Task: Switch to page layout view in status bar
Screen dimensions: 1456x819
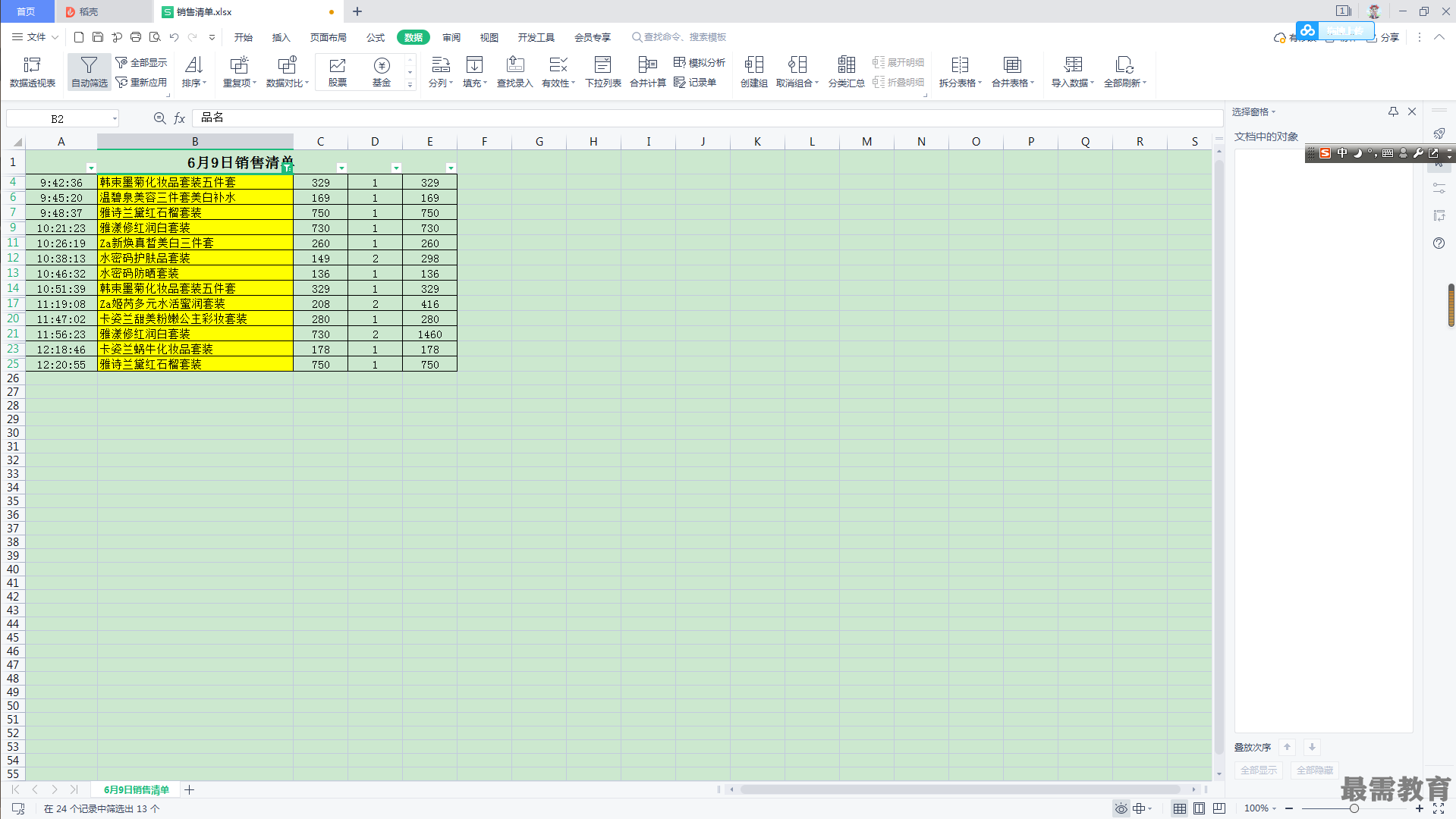Action: tap(1200, 808)
